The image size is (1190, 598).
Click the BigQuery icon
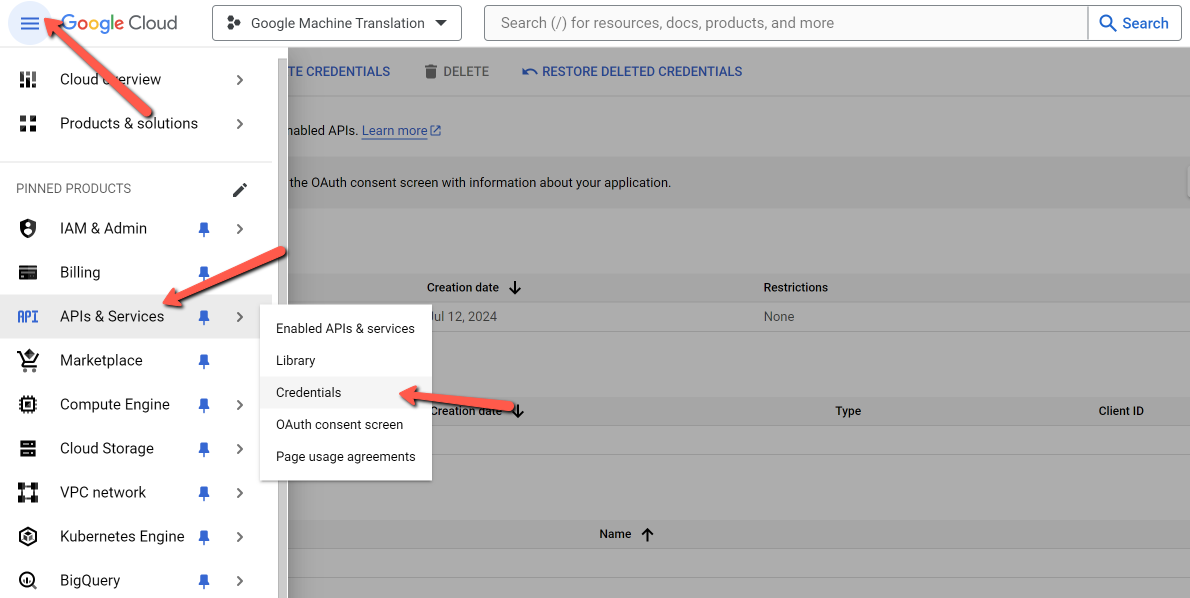[x=28, y=581]
